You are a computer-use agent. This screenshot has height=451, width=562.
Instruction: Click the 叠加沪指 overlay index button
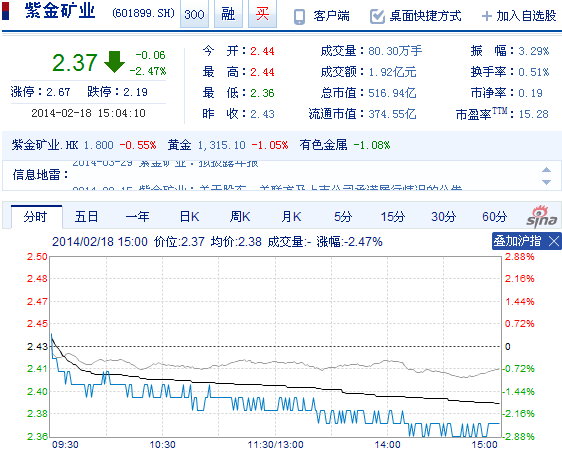tap(517, 241)
